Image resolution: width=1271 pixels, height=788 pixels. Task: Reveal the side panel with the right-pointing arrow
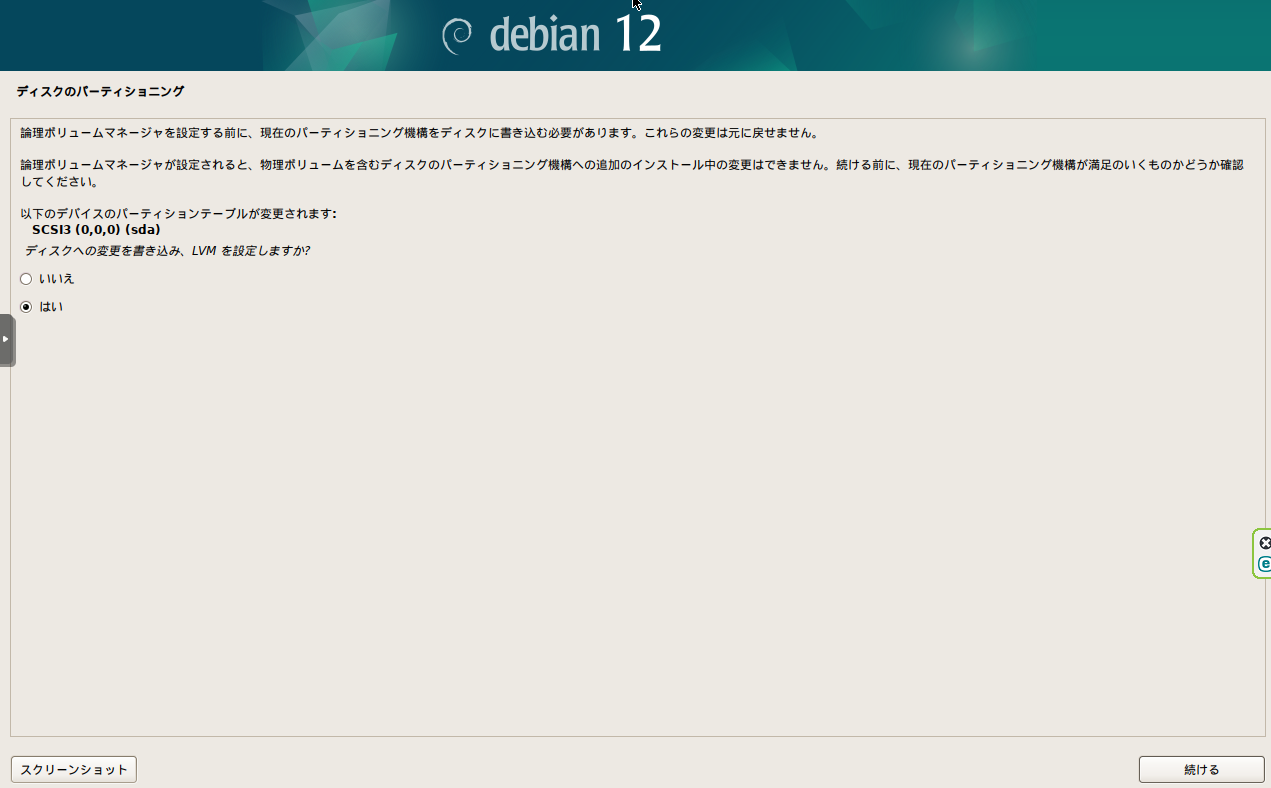4,339
